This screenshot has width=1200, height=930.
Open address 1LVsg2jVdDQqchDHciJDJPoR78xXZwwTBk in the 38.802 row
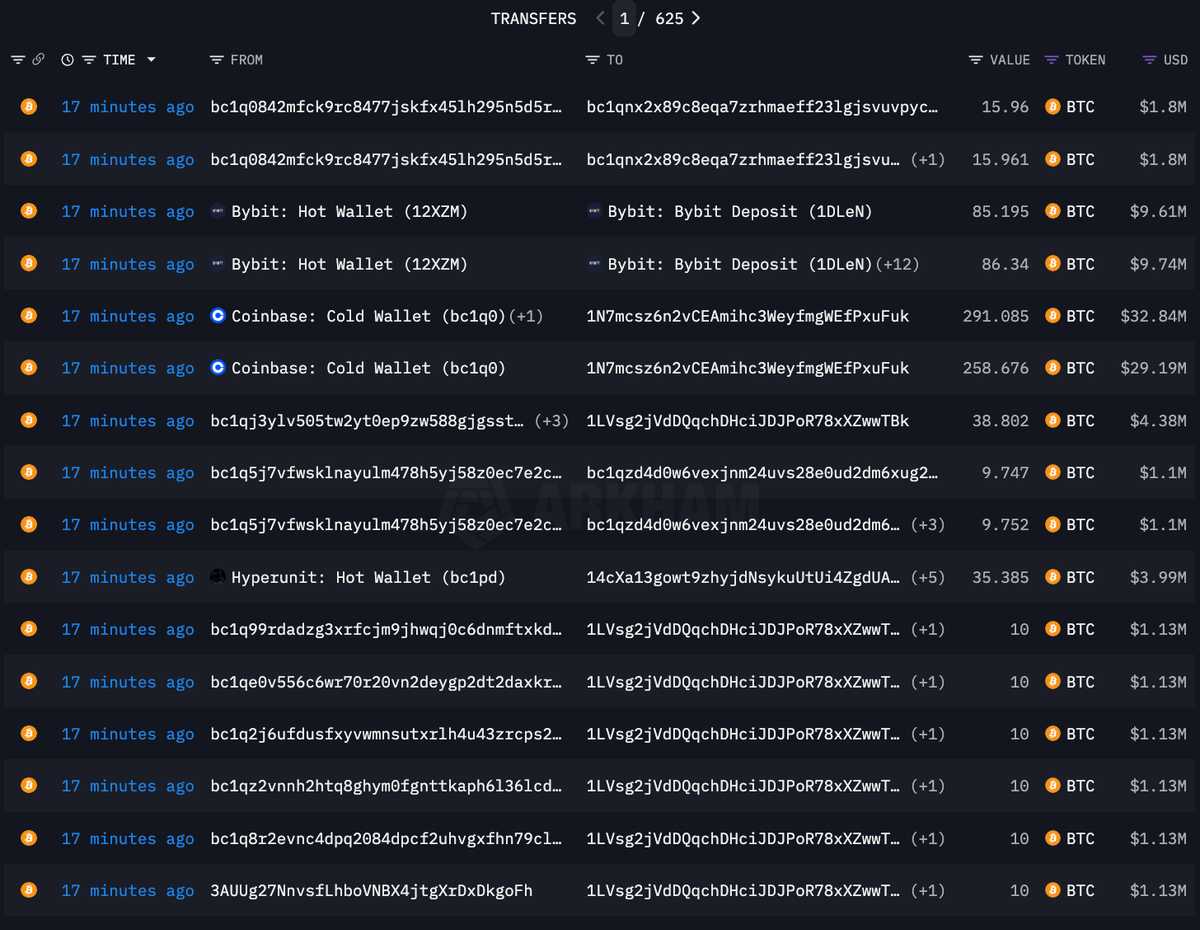click(x=748, y=420)
